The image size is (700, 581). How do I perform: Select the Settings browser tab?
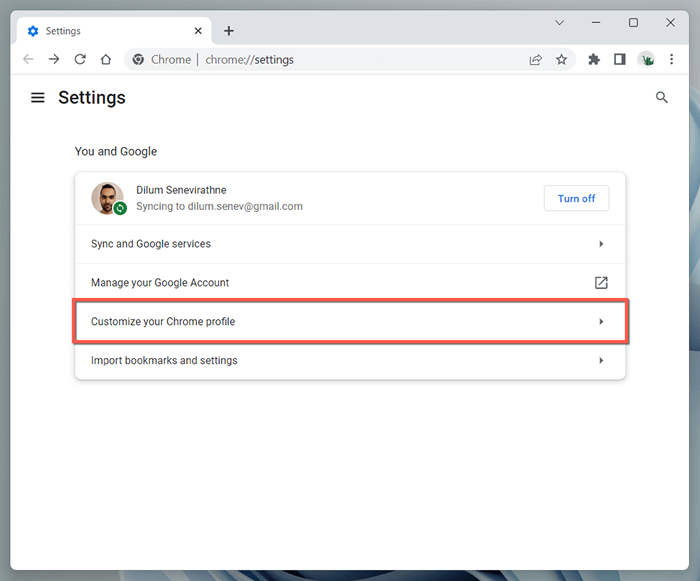[114, 31]
